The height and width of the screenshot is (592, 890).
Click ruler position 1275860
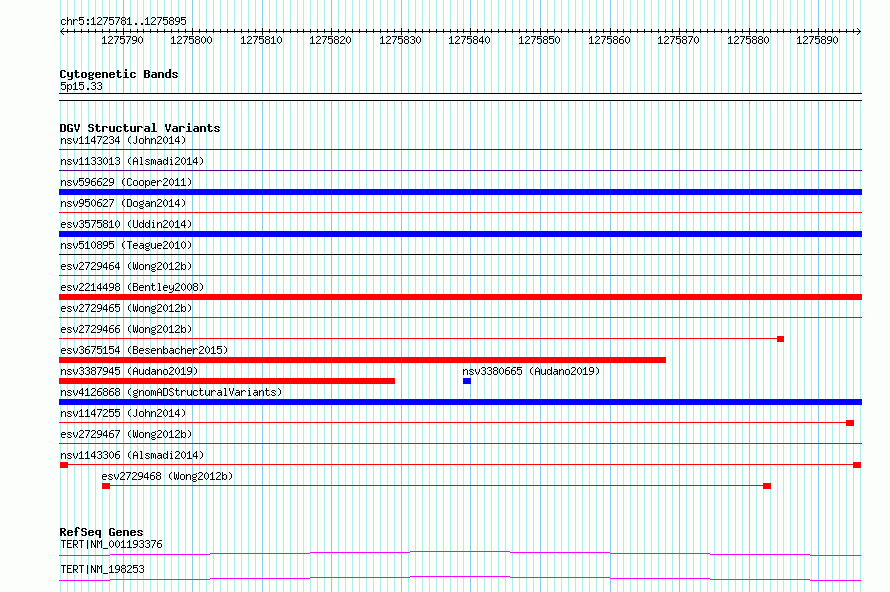point(610,40)
